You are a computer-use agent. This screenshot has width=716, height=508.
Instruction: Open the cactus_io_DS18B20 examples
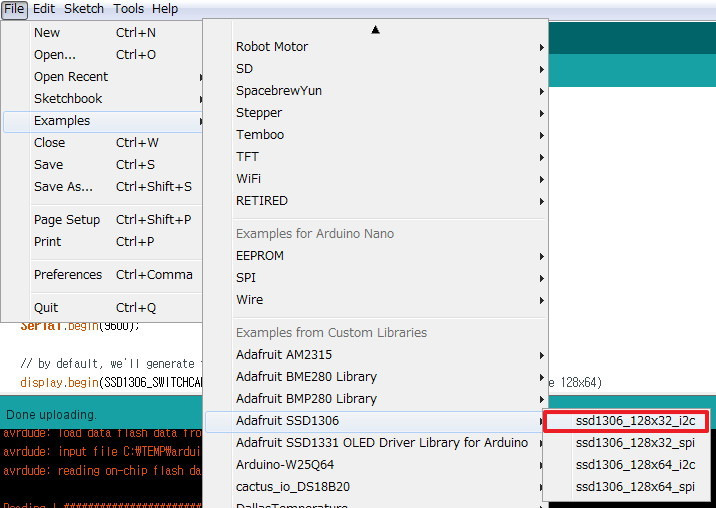(x=375, y=487)
